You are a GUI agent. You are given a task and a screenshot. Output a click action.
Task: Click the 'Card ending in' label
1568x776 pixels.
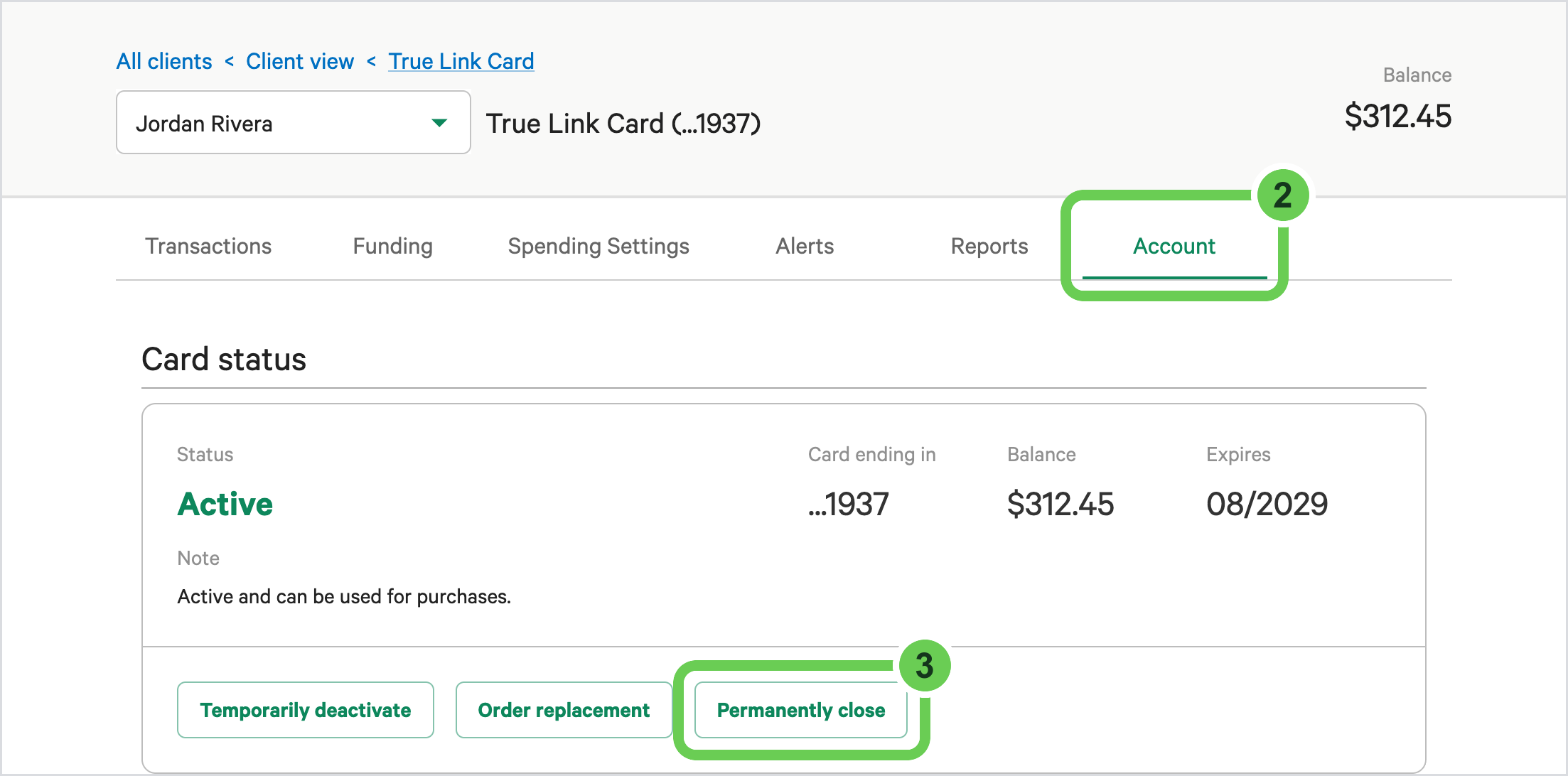[x=872, y=455]
